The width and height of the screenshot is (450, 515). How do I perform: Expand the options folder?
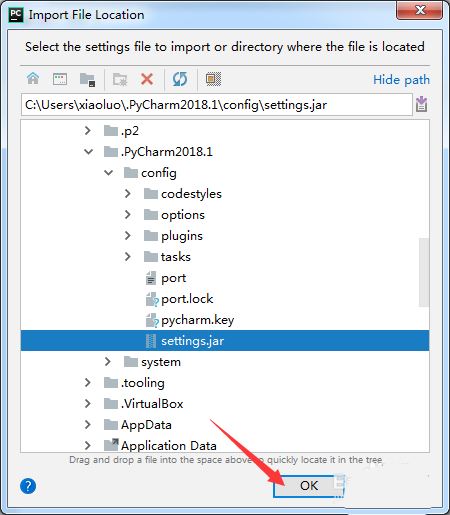(128, 215)
